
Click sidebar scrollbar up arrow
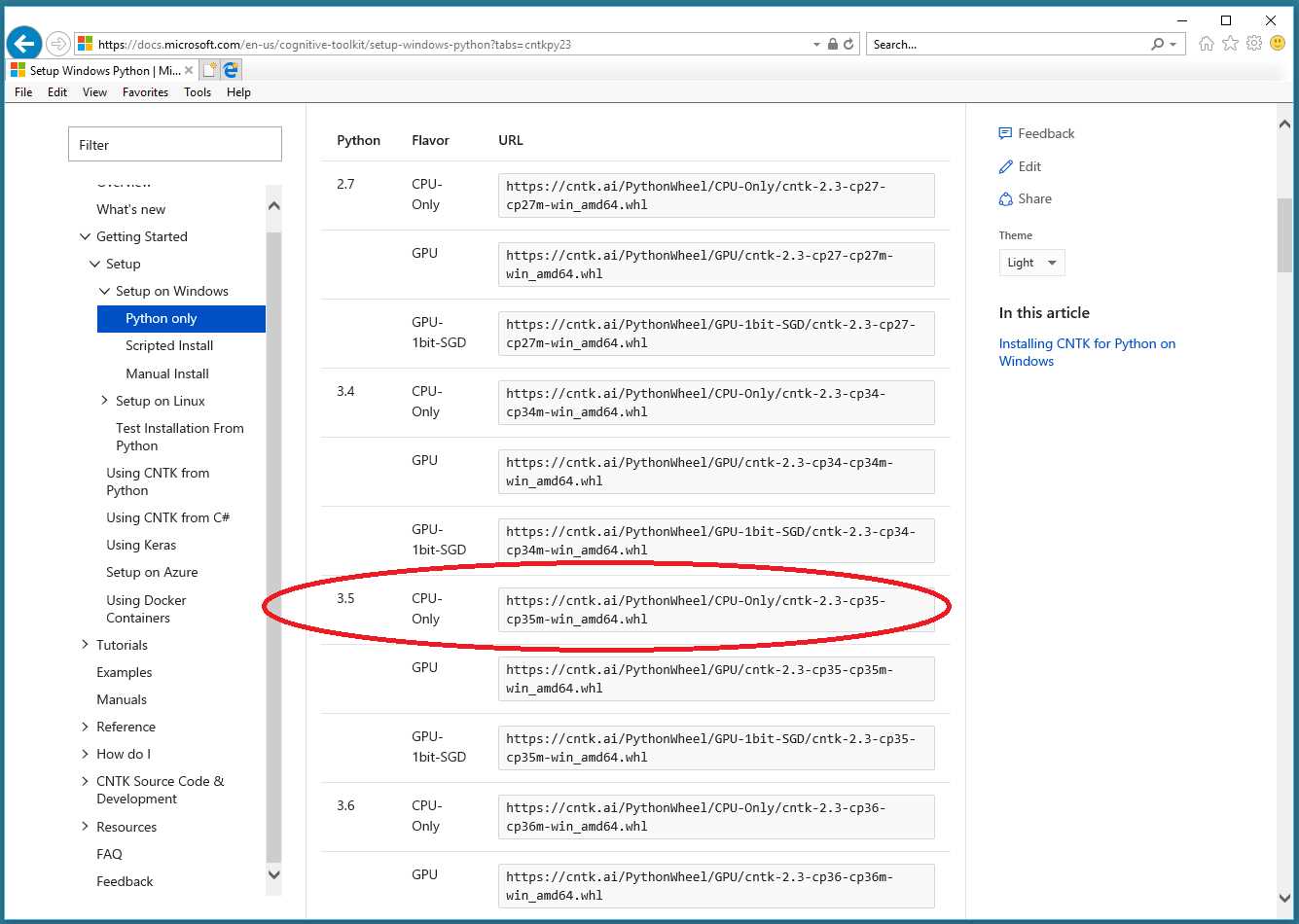tap(273, 205)
